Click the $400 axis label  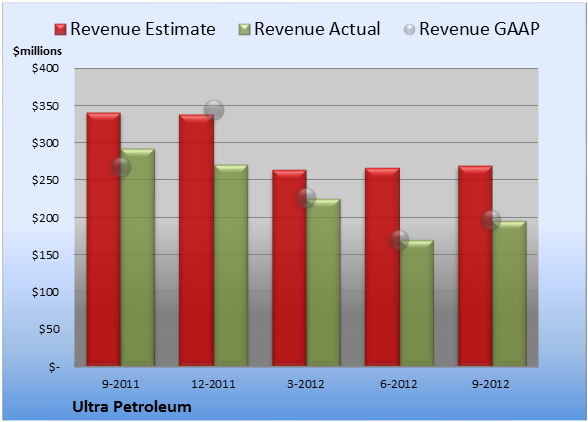[x=45, y=68]
